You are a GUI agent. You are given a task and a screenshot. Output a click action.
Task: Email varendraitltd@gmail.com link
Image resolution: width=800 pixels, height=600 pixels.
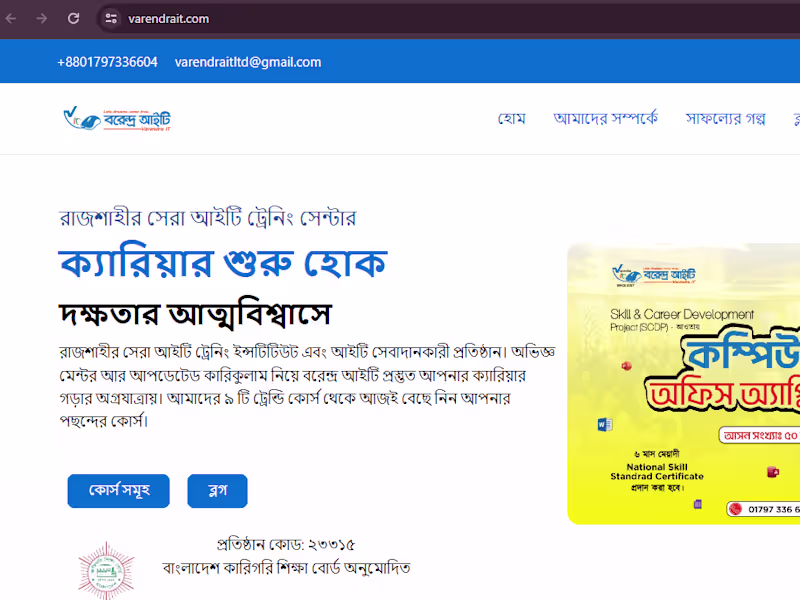(x=248, y=62)
